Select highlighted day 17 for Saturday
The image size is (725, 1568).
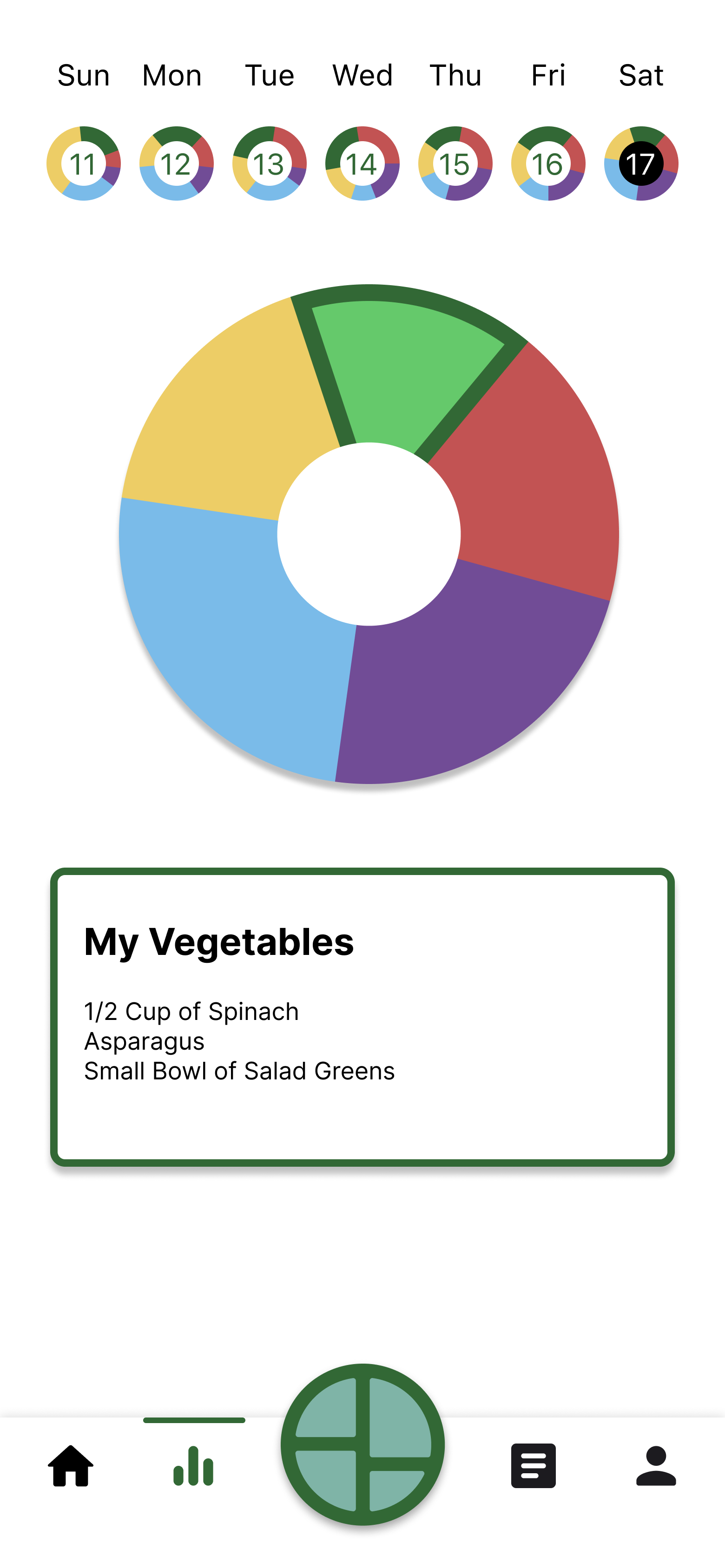(x=641, y=163)
